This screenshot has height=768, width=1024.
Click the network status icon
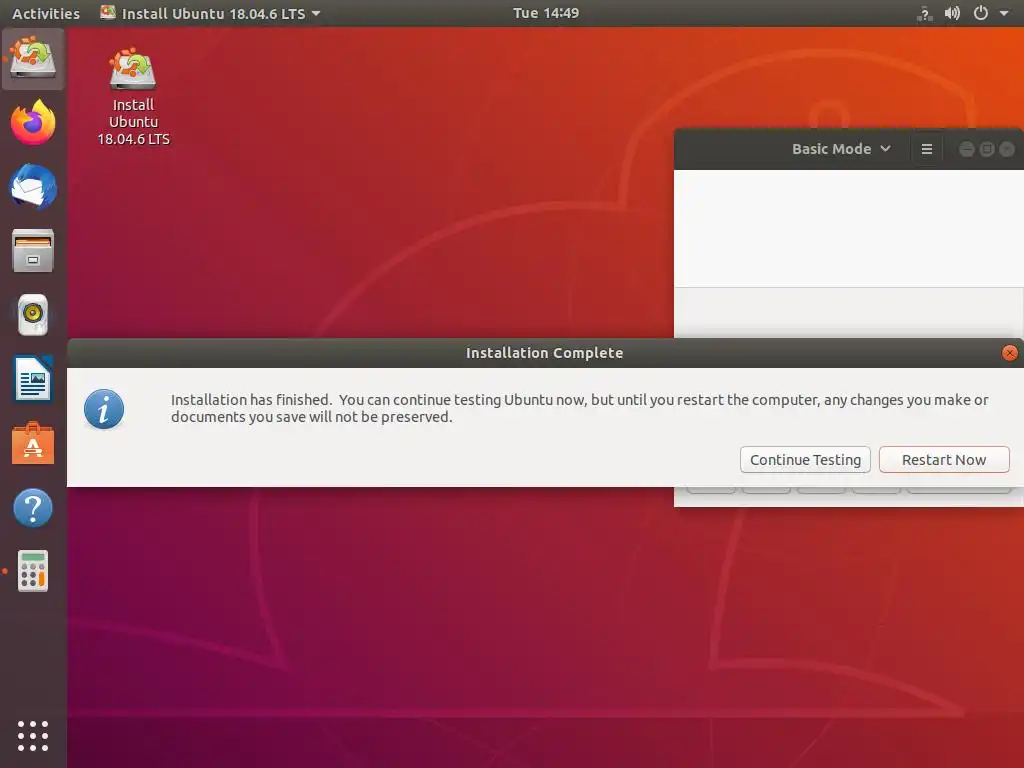click(925, 13)
